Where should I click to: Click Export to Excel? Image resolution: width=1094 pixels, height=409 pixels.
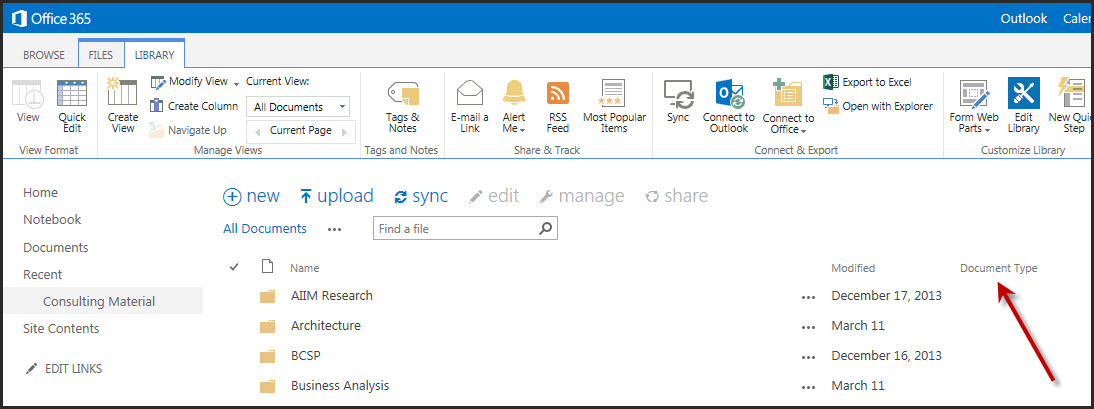pyautogui.click(x=867, y=82)
